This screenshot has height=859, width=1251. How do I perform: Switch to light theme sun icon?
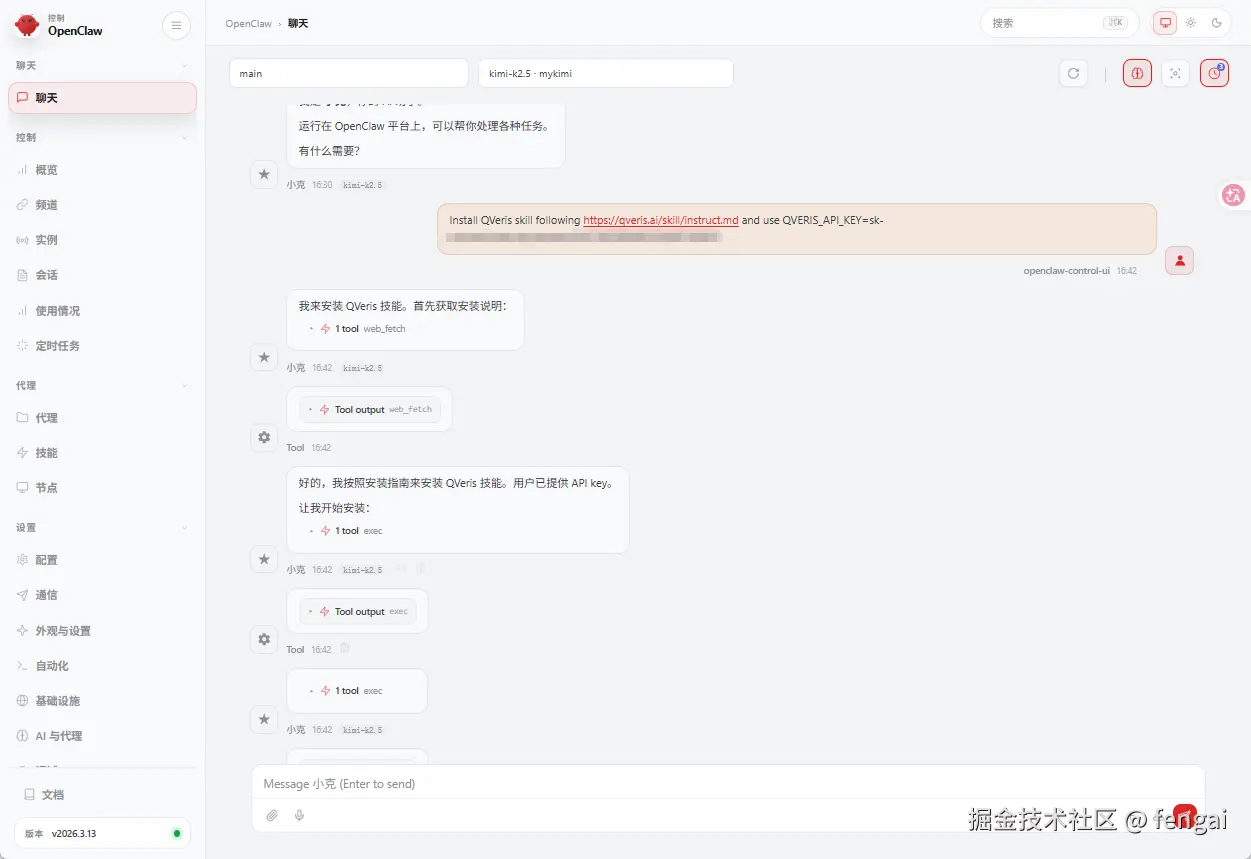(x=1191, y=23)
